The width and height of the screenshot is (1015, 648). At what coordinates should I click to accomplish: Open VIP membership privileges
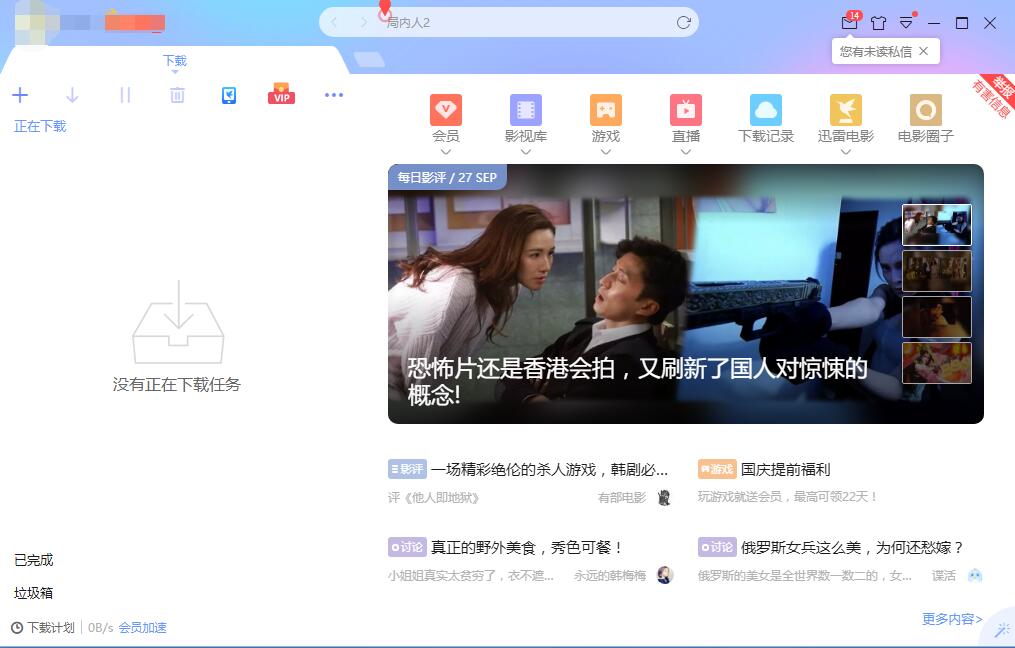click(281, 95)
